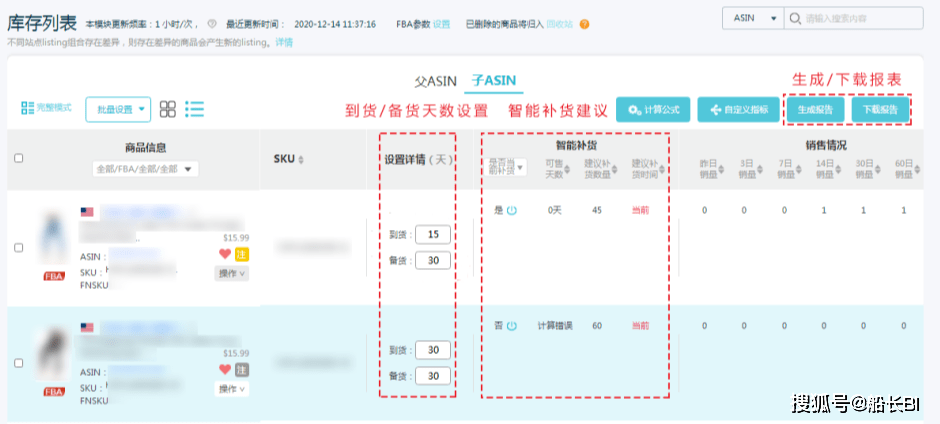The image size is (940, 424).
Task: Click the 到货 days input in first row
Action: click(x=432, y=234)
